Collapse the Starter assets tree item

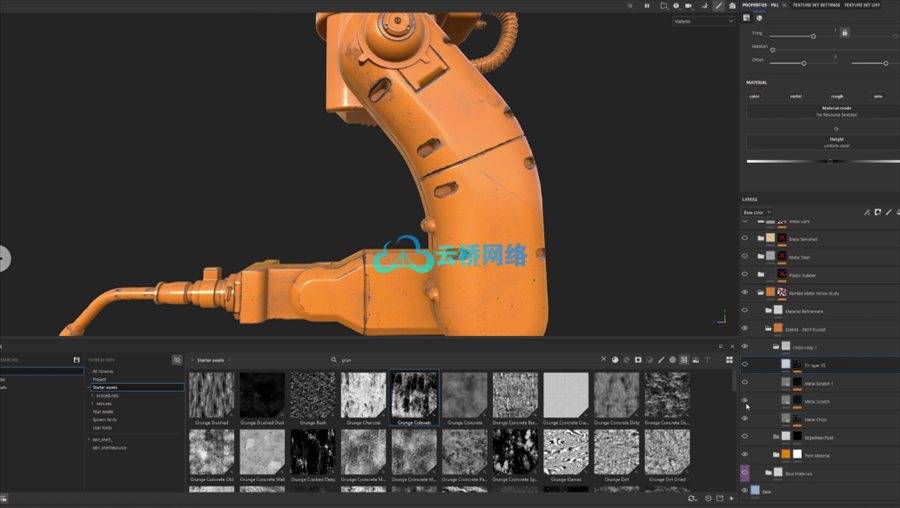(89, 387)
